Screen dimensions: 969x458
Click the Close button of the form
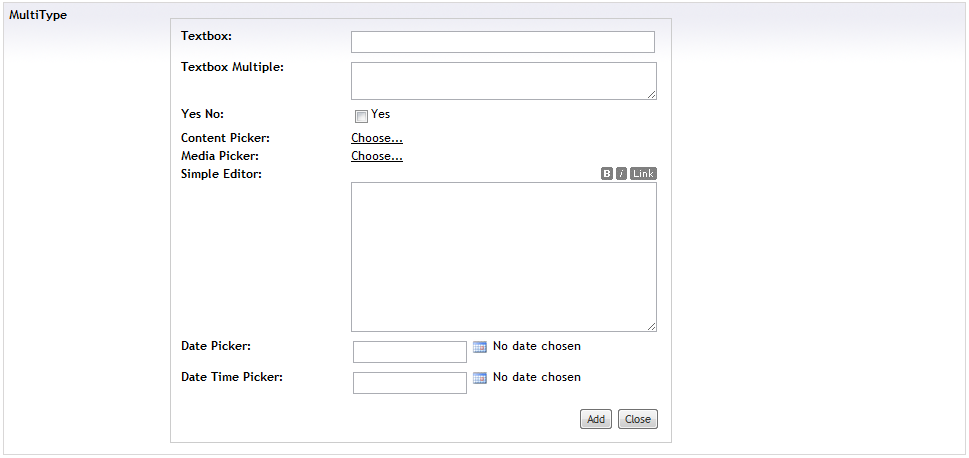[638, 419]
